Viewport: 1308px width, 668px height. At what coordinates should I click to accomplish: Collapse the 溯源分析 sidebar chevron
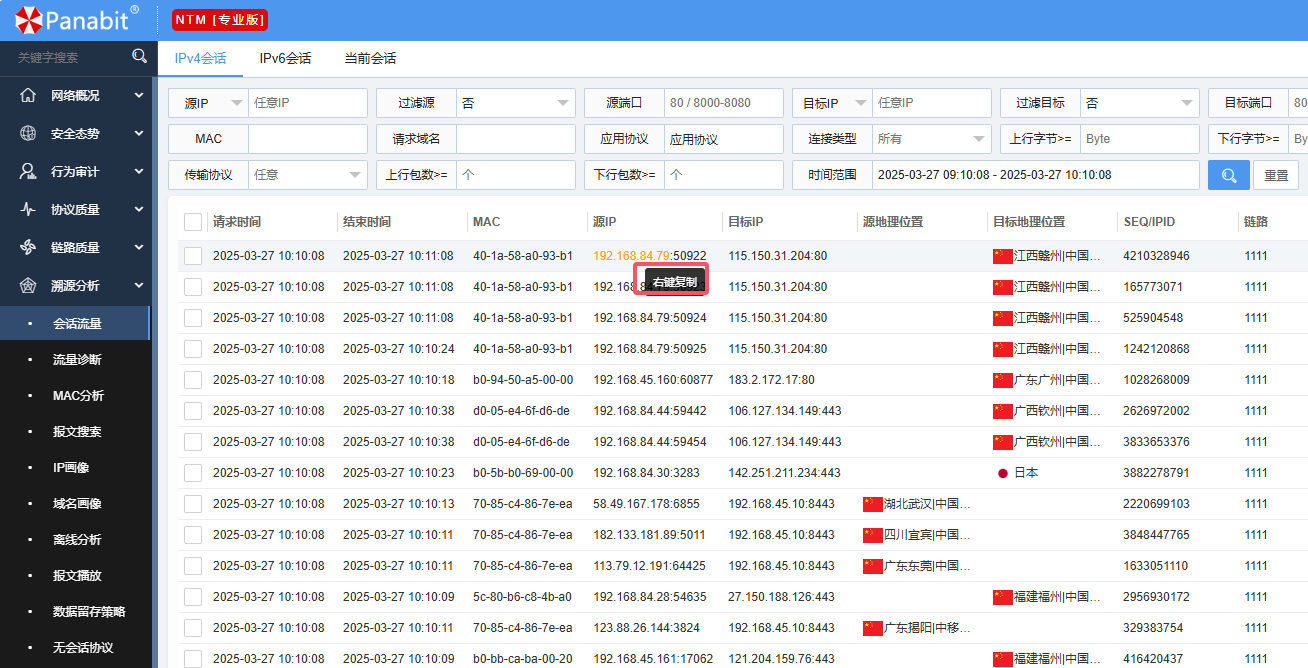(138, 285)
